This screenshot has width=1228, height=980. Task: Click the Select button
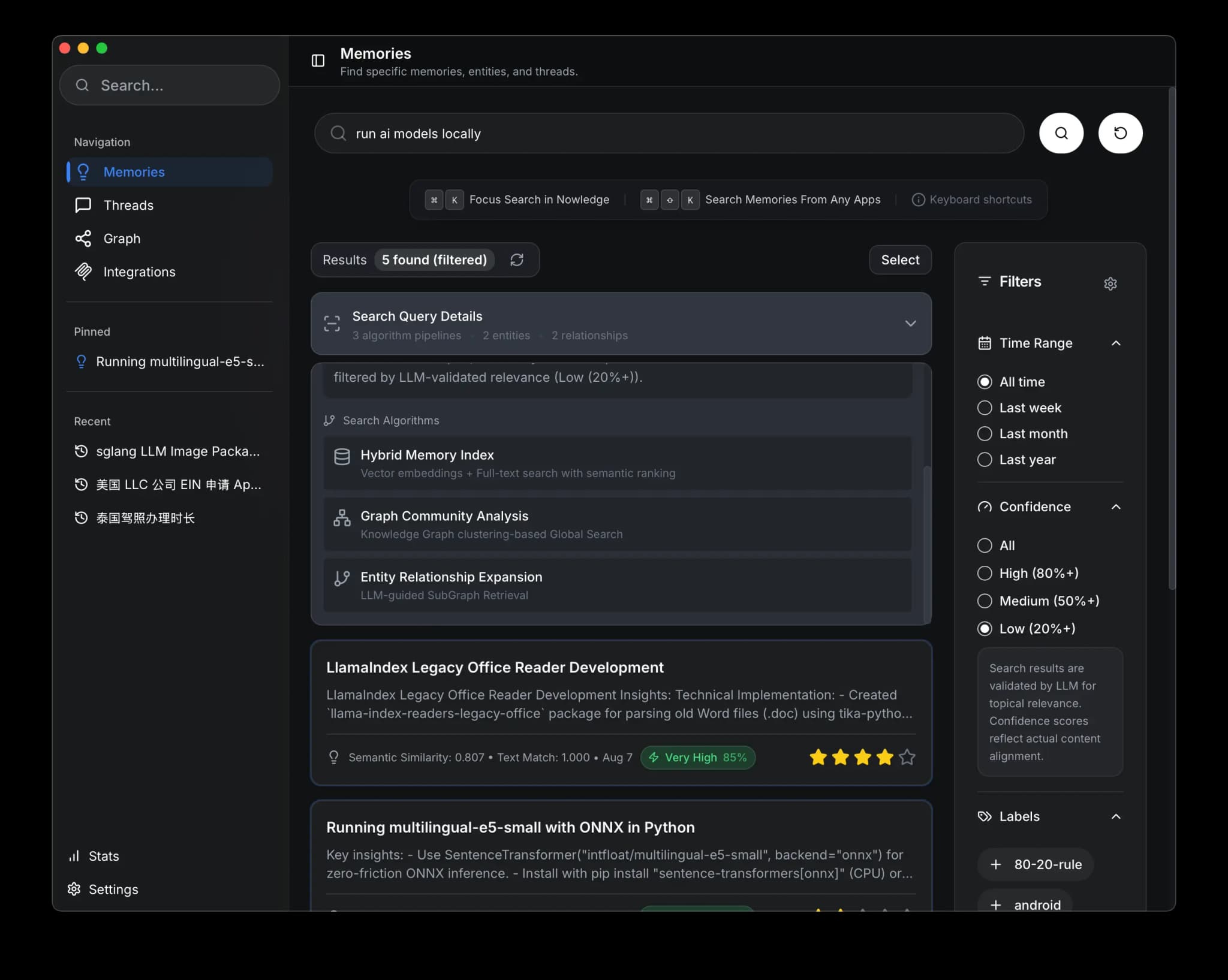899,260
